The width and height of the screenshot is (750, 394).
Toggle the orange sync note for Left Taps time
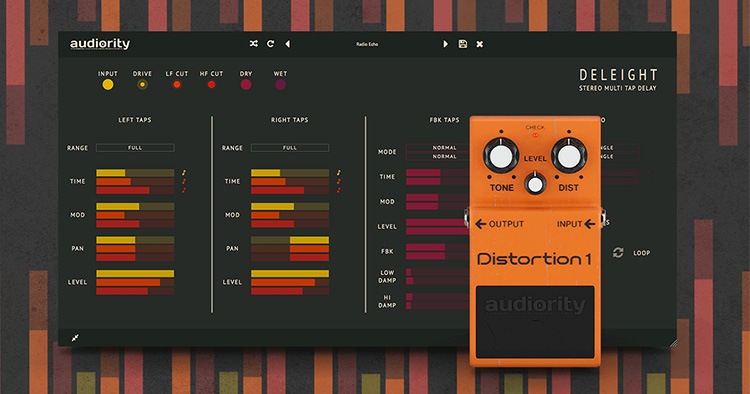pos(184,181)
